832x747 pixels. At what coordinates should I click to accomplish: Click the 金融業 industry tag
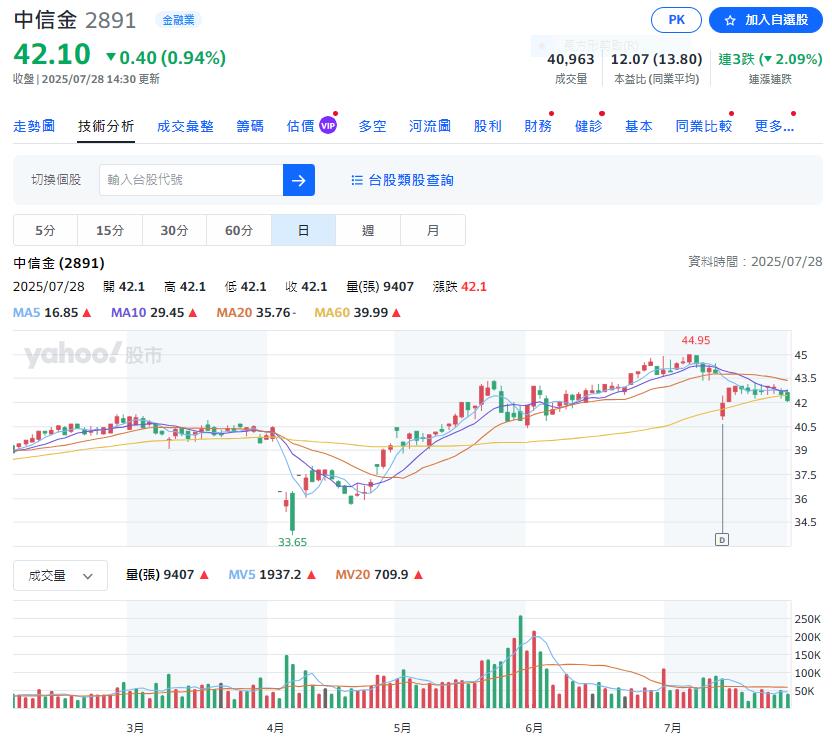point(178,20)
